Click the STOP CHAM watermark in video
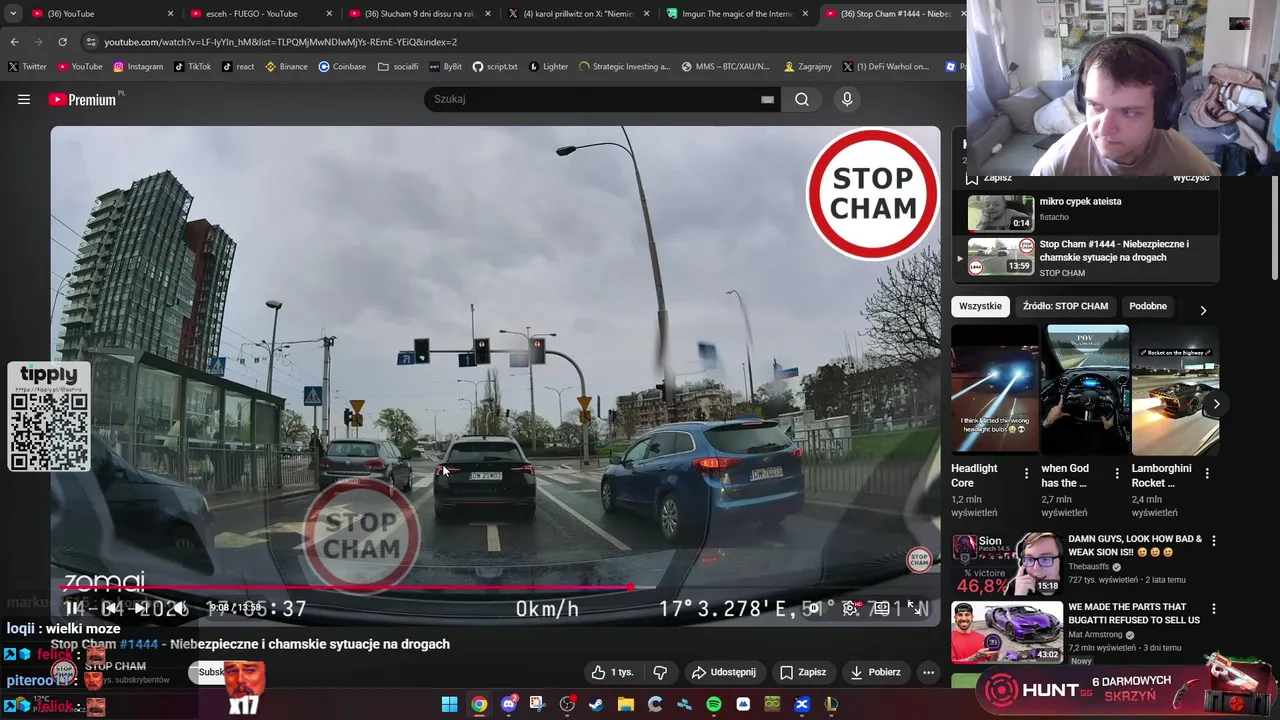Screen dimensions: 1280x720 tap(918, 560)
